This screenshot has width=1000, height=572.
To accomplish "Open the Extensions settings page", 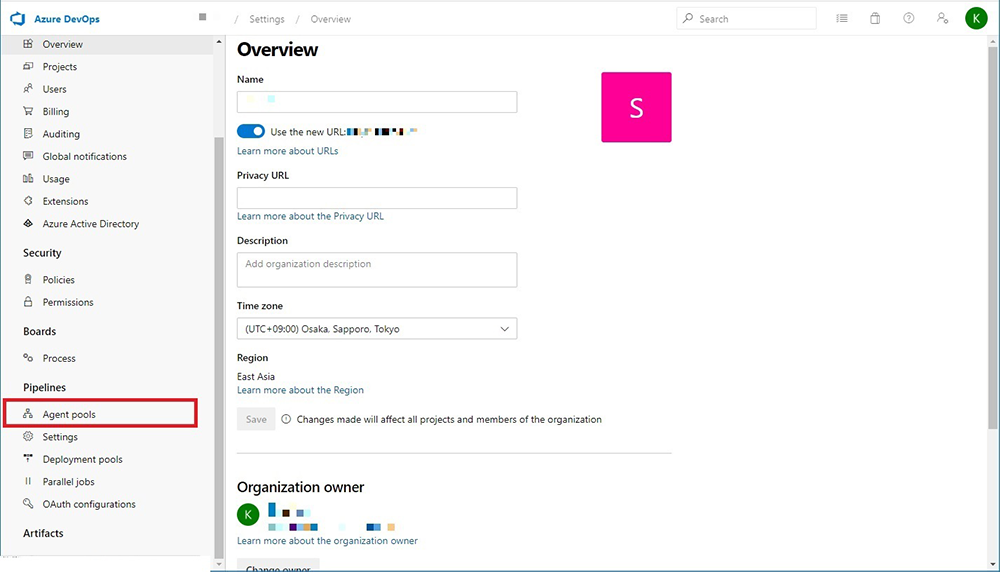I will point(65,202).
